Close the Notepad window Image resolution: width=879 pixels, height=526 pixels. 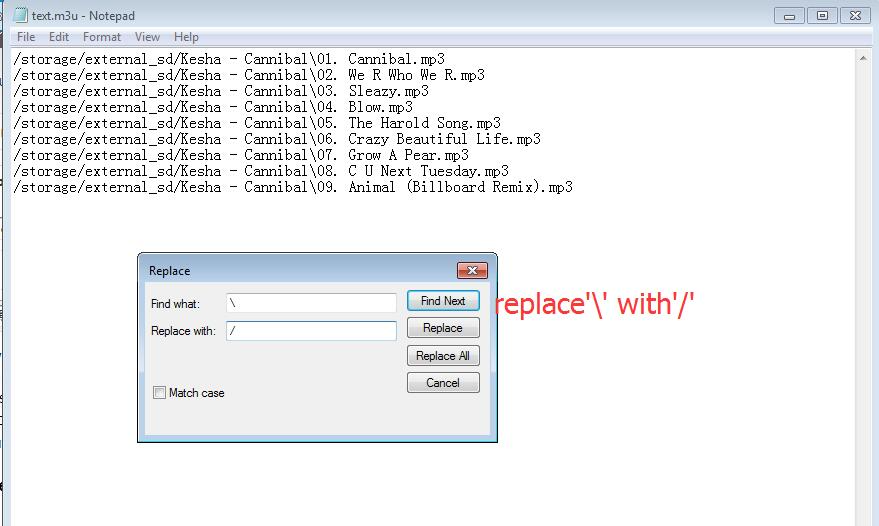(855, 16)
